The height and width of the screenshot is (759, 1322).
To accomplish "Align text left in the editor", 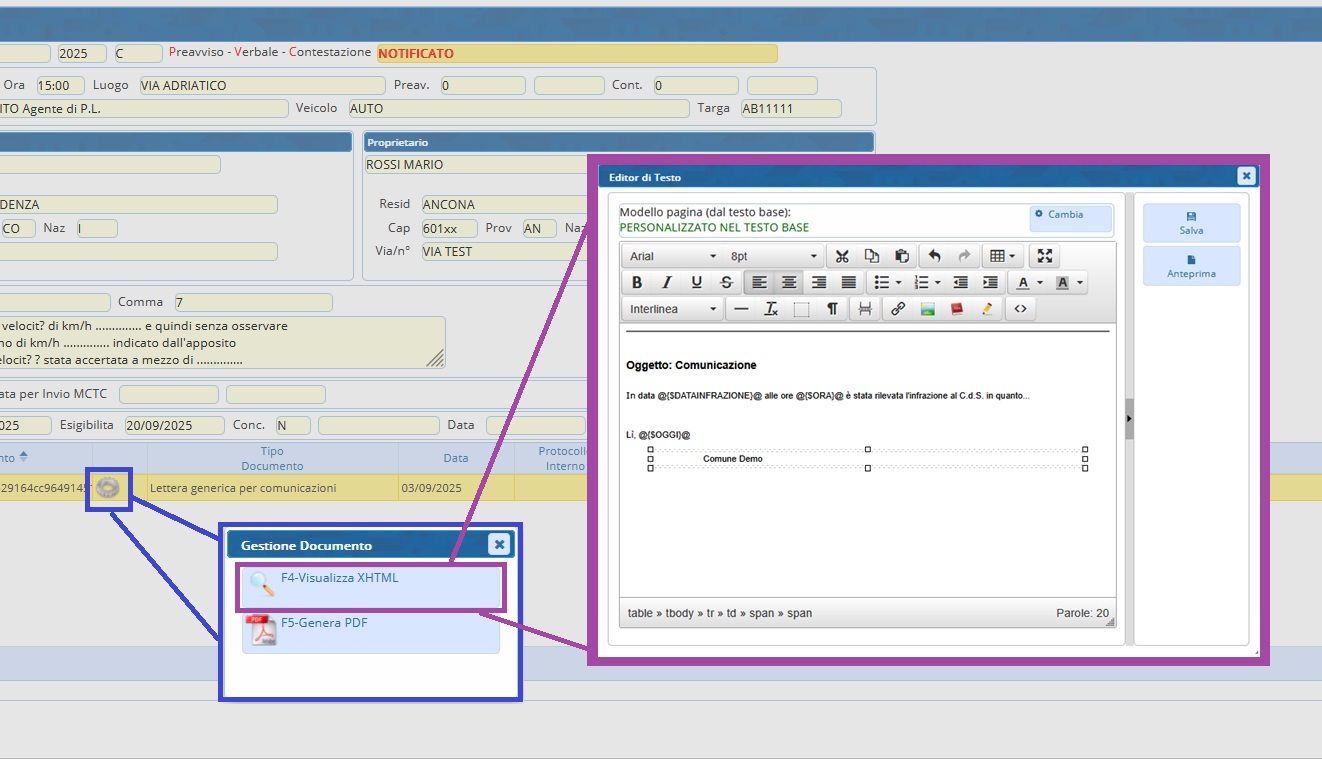I will coord(760,283).
